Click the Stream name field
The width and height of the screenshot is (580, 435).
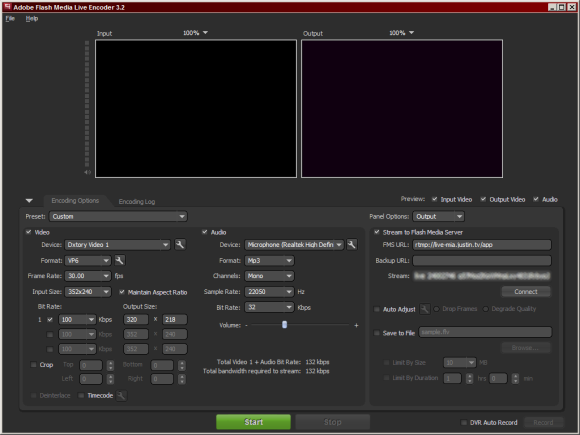pos(482,276)
